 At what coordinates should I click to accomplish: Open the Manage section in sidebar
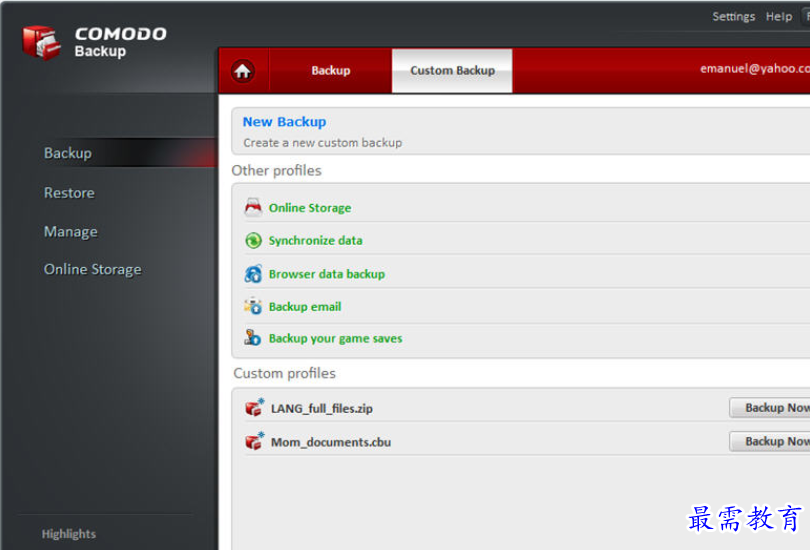click(70, 232)
